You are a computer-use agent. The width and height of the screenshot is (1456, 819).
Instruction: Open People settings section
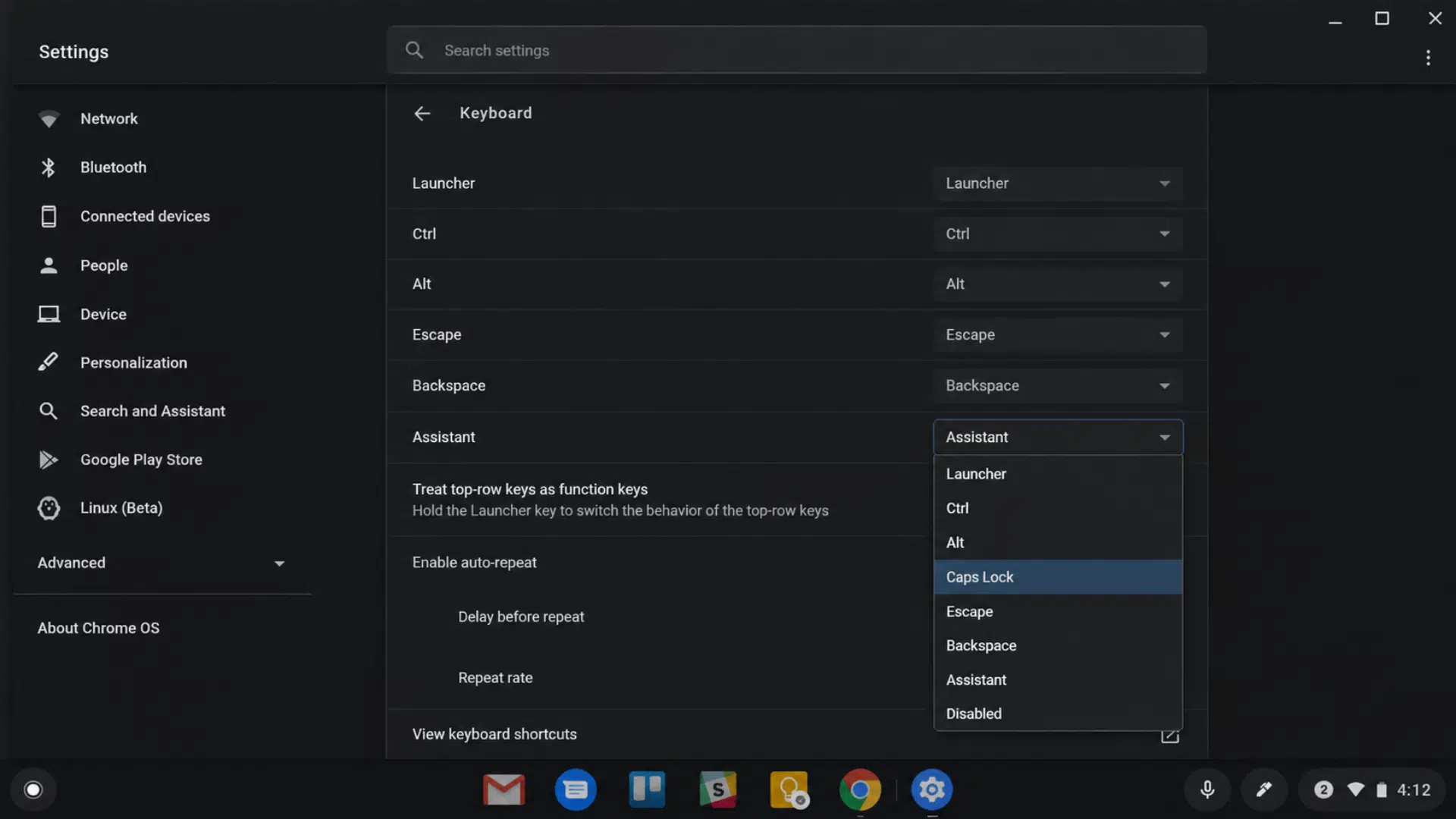(x=104, y=265)
